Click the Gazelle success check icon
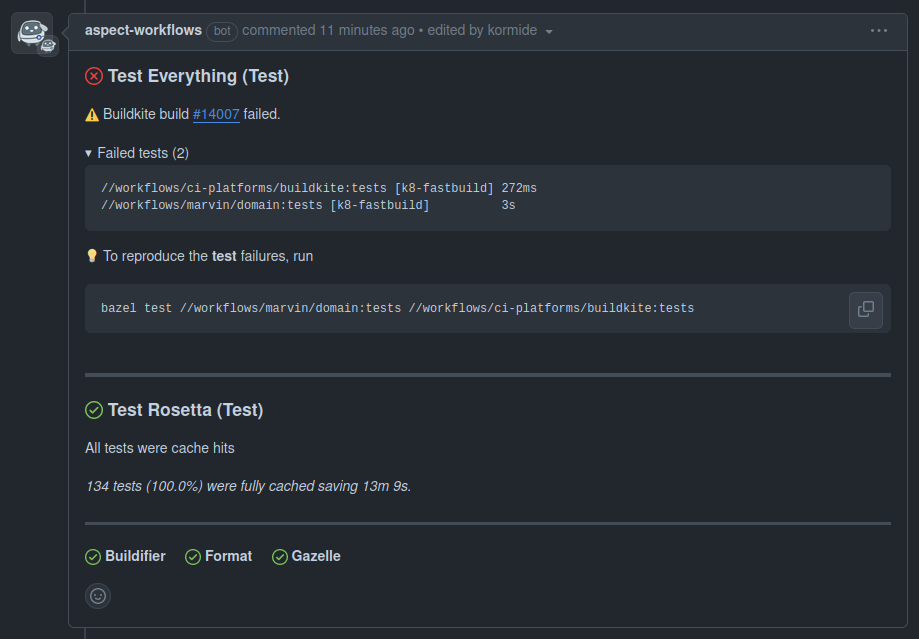Screen dimensions: 919x639 tap(280, 557)
